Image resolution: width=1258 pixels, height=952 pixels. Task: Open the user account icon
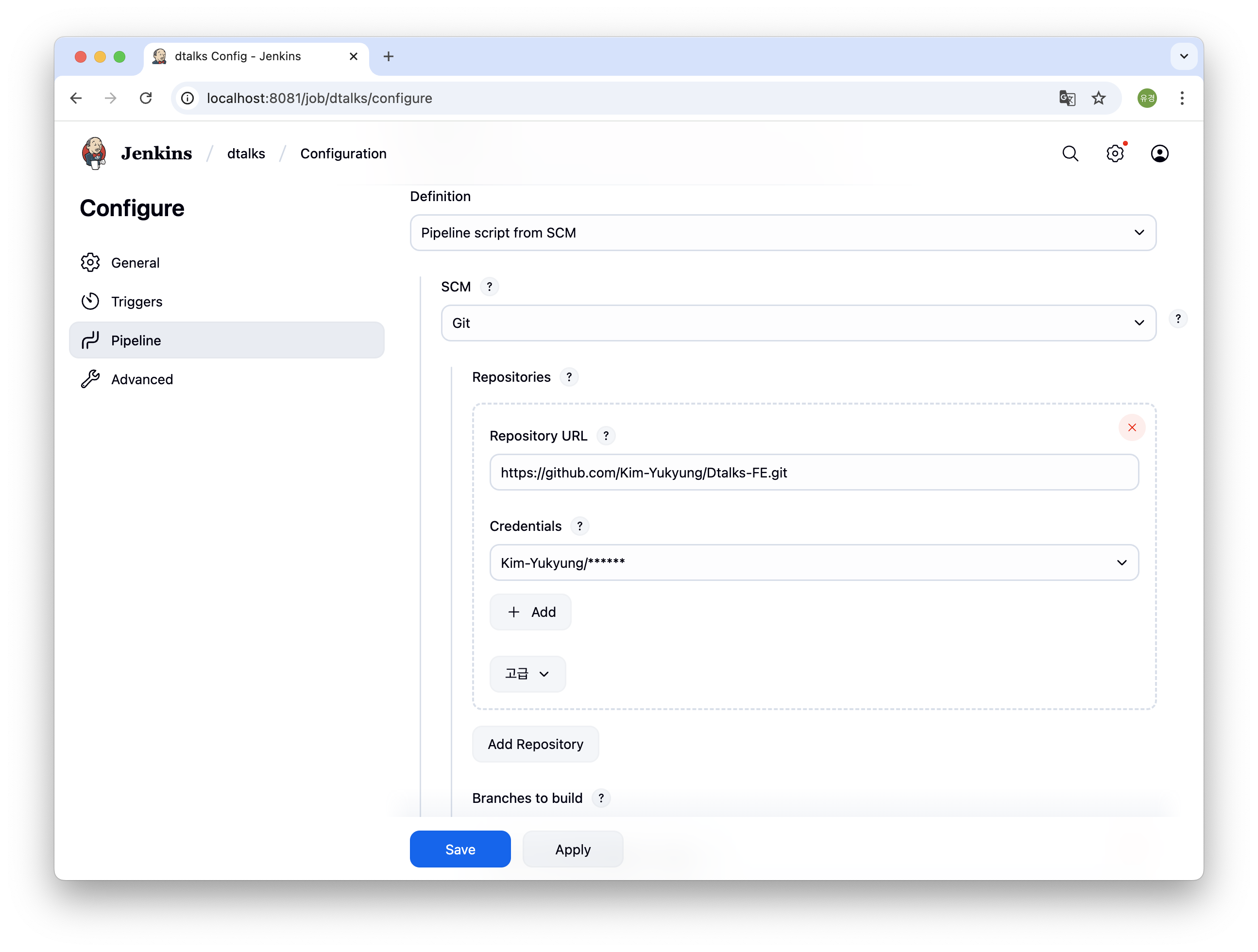pyautogui.click(x=1159, y=153)
